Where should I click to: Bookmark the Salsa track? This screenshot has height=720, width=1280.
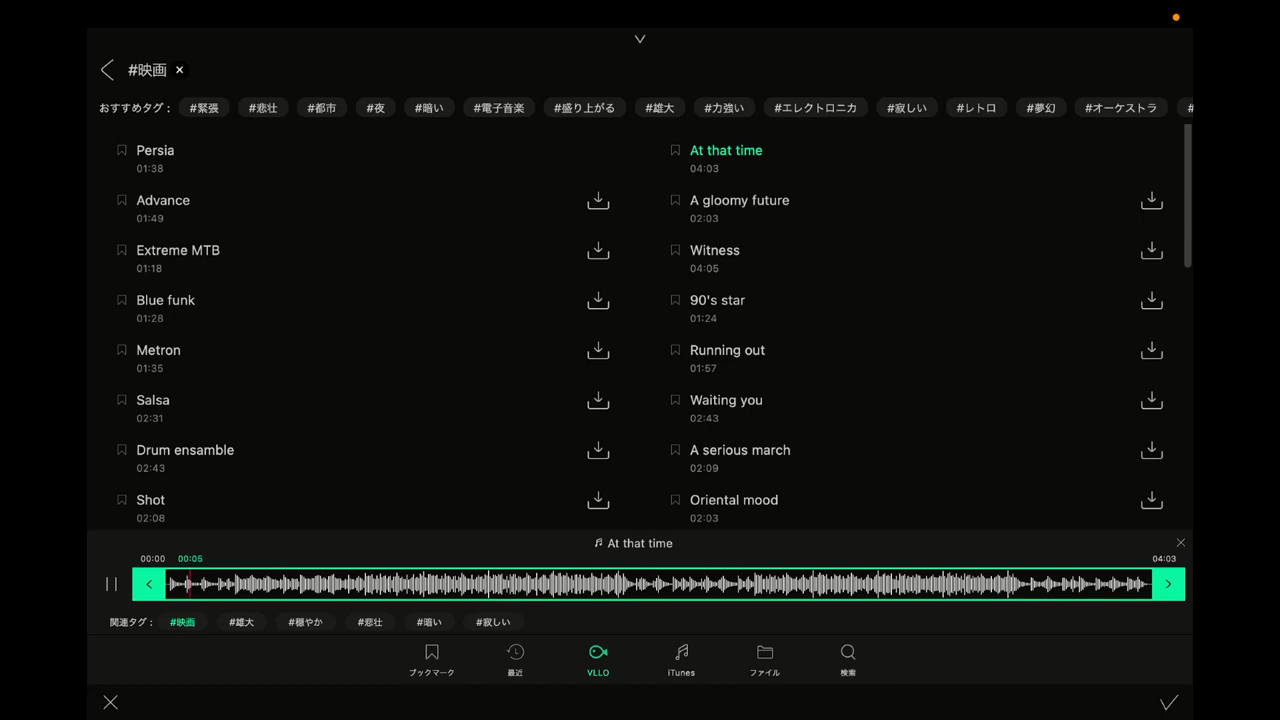click(122, 400)
